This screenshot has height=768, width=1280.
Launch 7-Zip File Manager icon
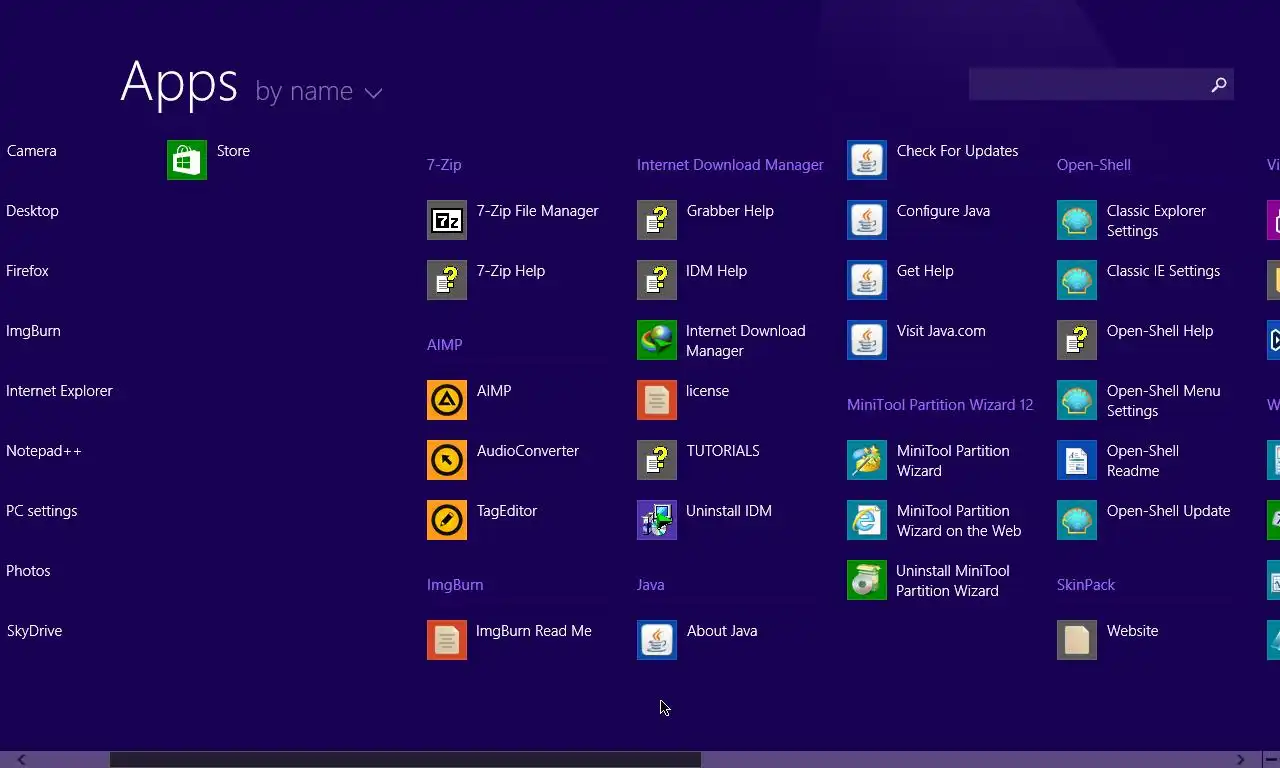(447, 220)
